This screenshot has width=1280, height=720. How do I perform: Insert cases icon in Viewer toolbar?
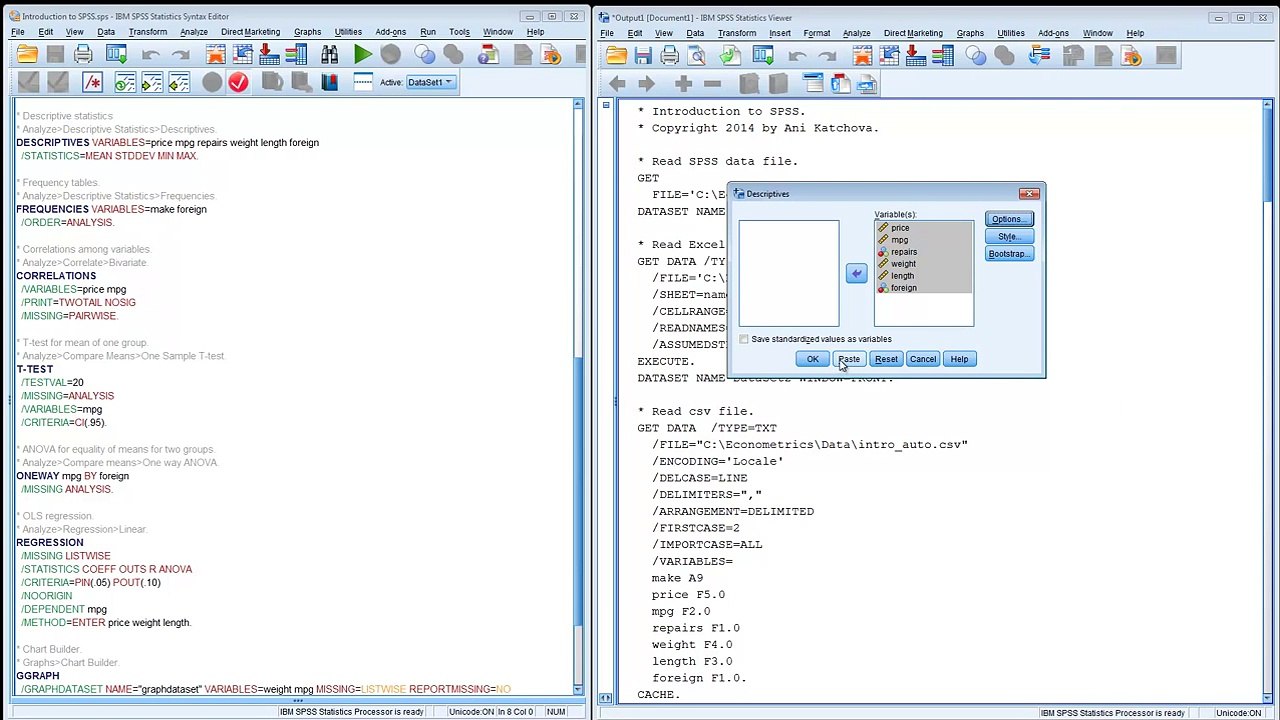click(915, 56)
